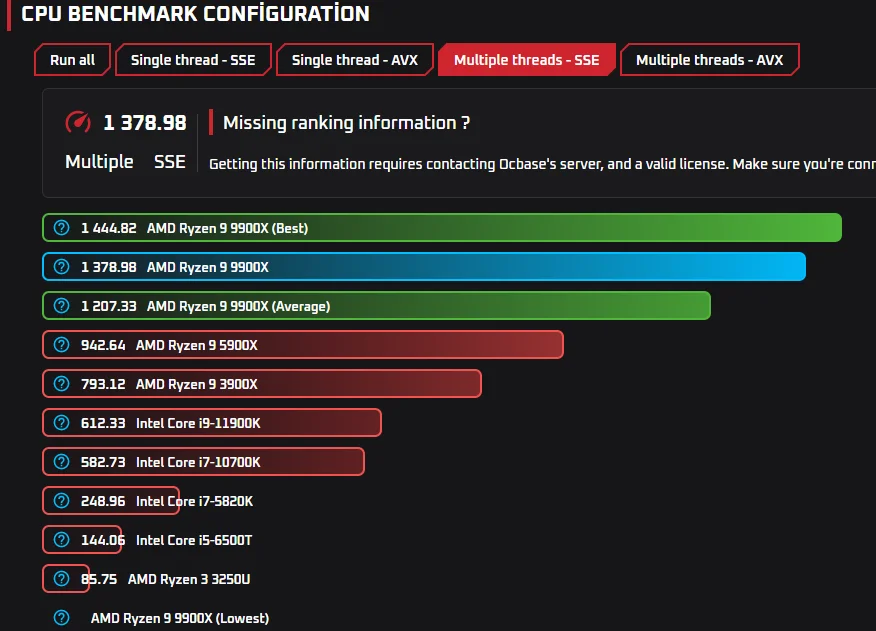Open the Run all tab

click(72, 60)
